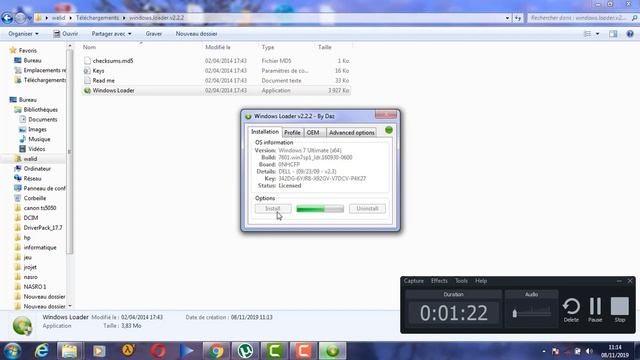
Task: Open the green Camtasia taskbar icon
Action: click(x=275, y=351)
